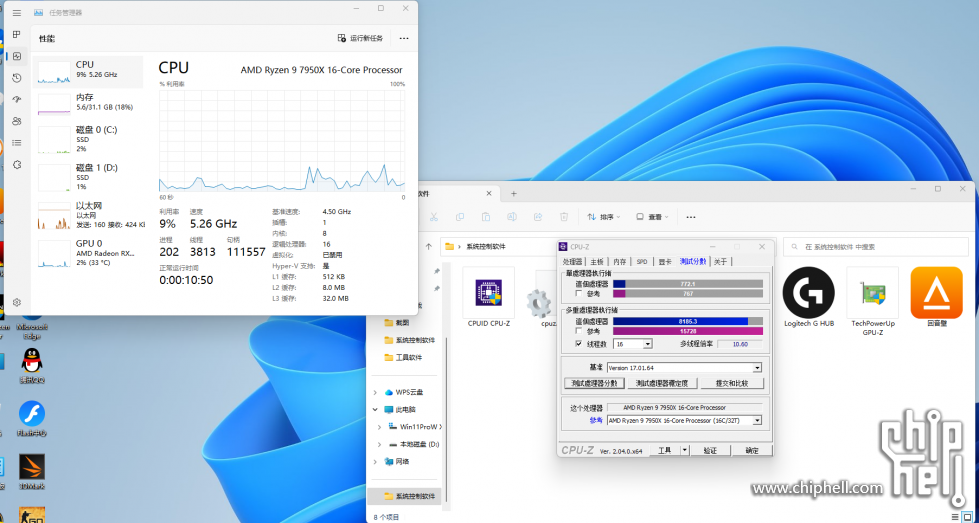This screenshot has height=523, width=979.
Task: Click 提交和比较 submit and compare button
Action: pos(732,383)
